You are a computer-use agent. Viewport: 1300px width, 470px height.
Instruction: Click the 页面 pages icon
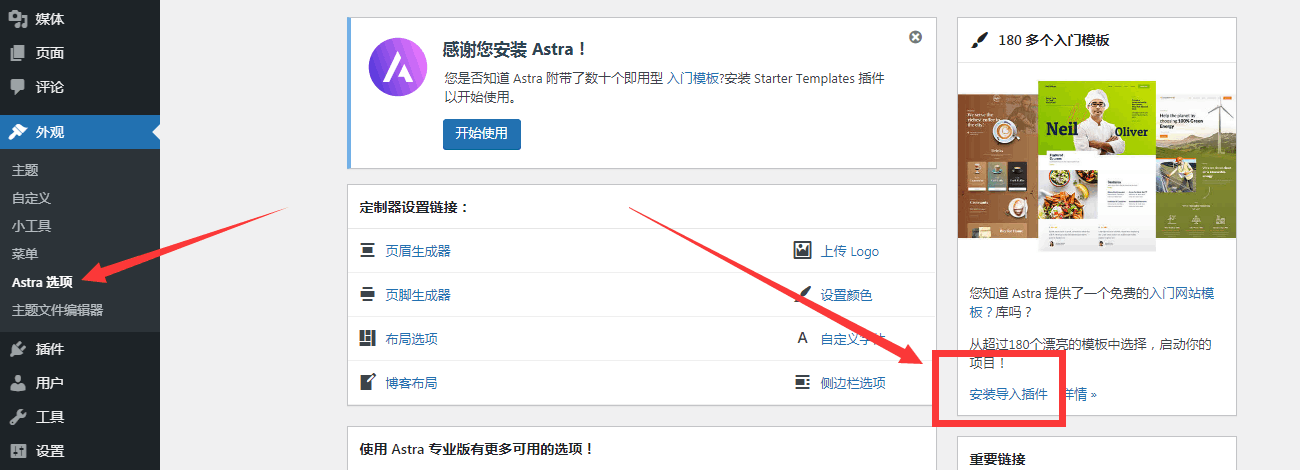click(x=18, y=53)
